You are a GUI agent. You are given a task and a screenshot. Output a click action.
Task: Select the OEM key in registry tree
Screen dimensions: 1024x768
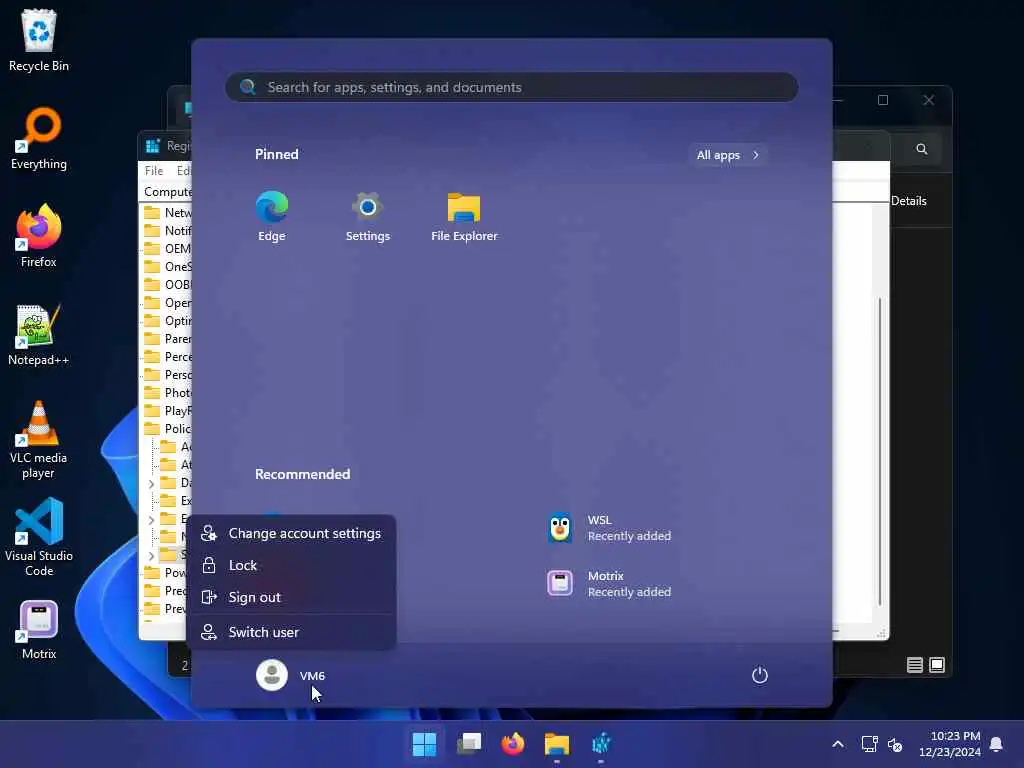coord(167,249)
